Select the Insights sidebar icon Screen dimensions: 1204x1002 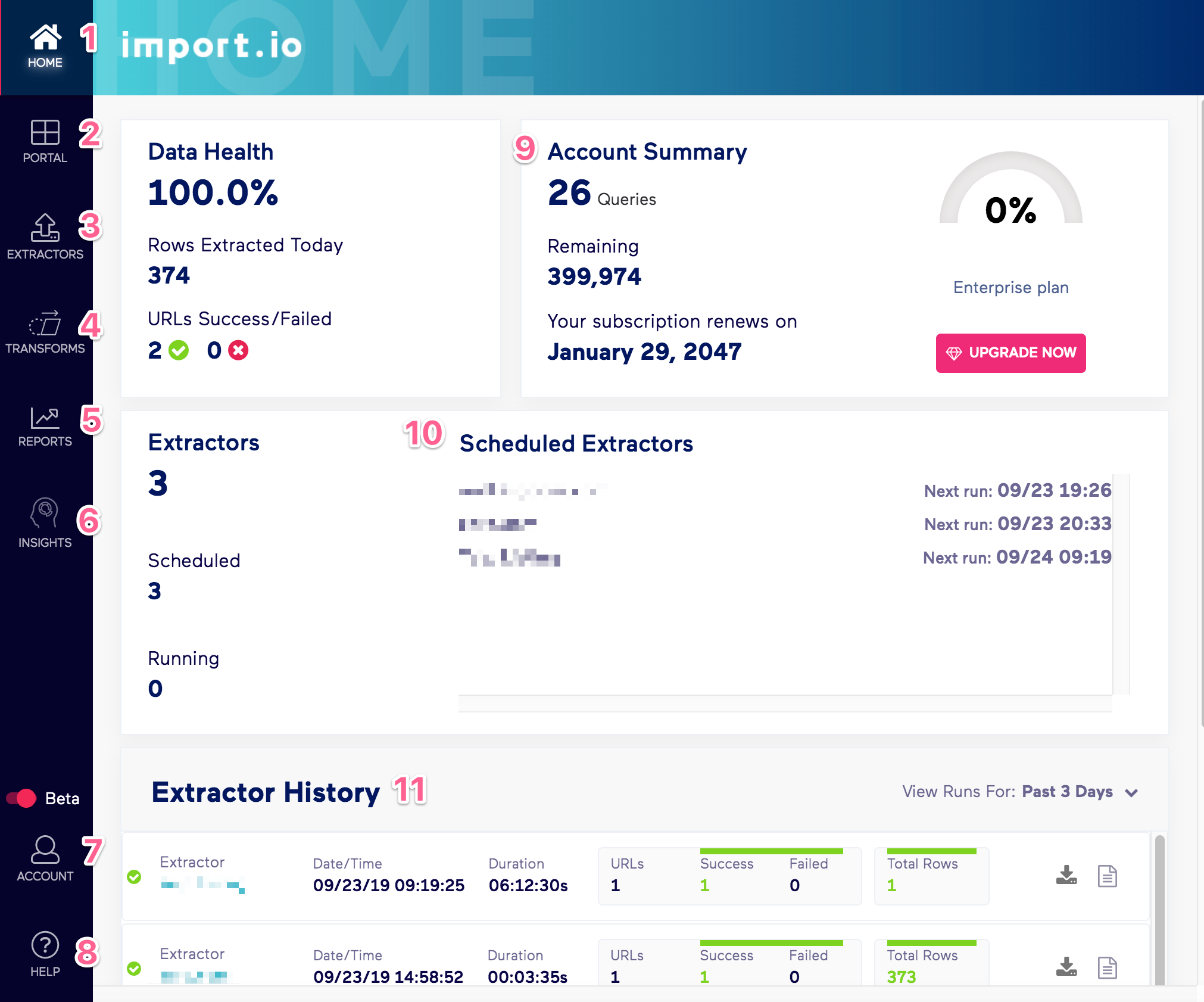tap(45, 510)
